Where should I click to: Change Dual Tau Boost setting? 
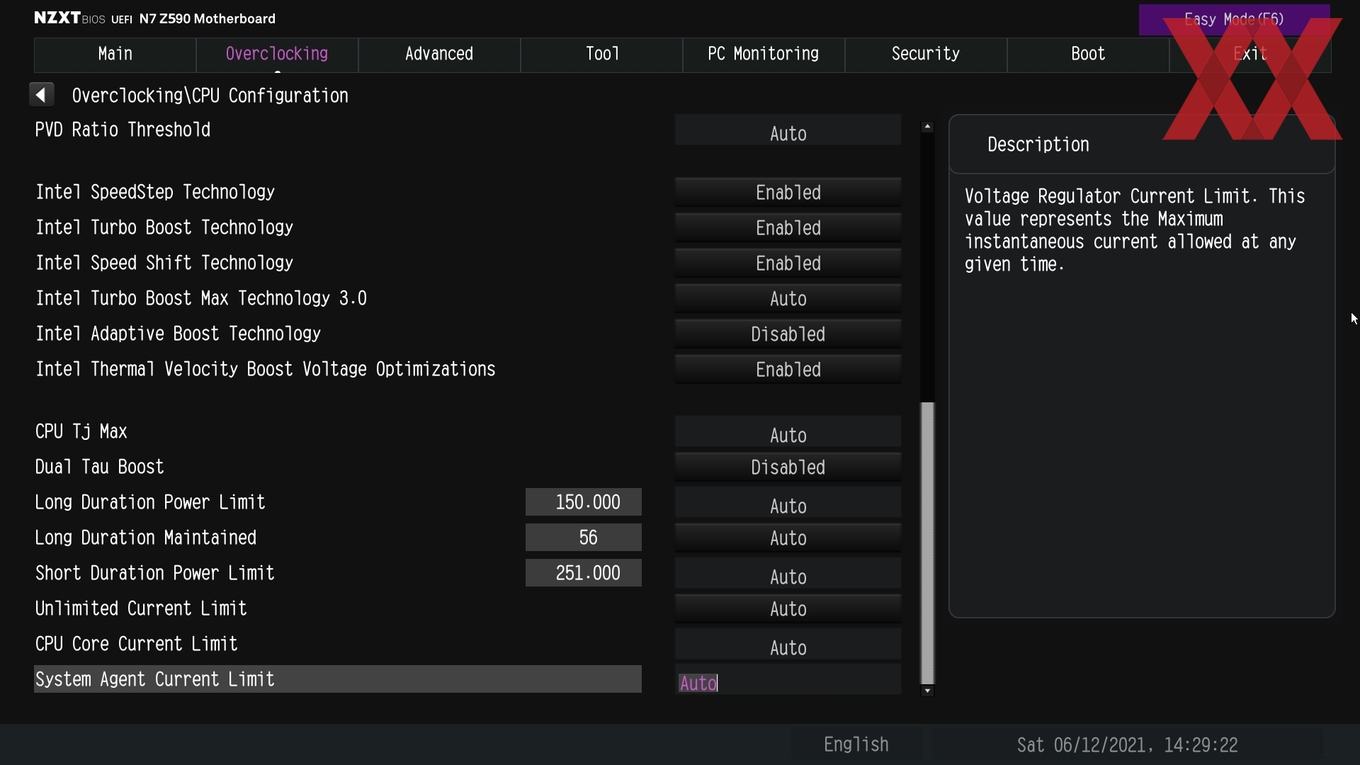(788, 467)
